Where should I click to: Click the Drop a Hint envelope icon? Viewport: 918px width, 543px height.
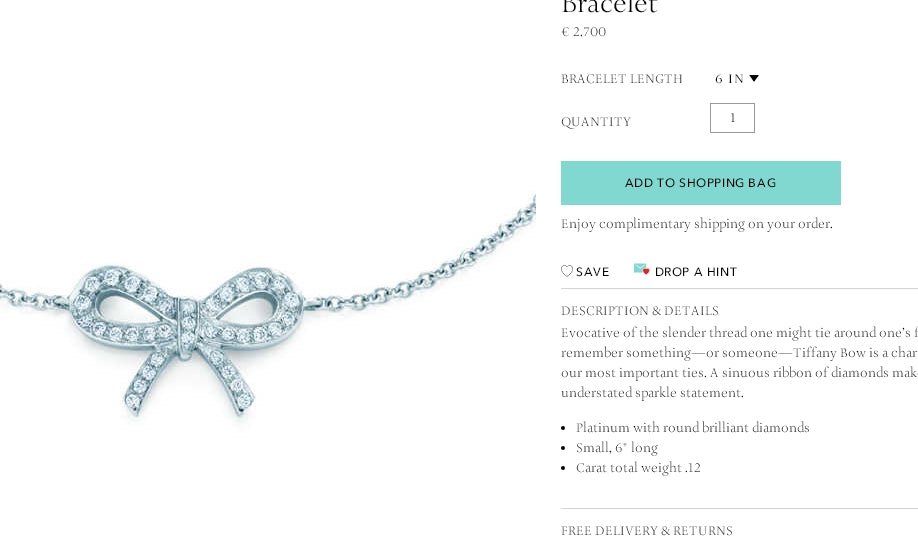pos(641,269)
